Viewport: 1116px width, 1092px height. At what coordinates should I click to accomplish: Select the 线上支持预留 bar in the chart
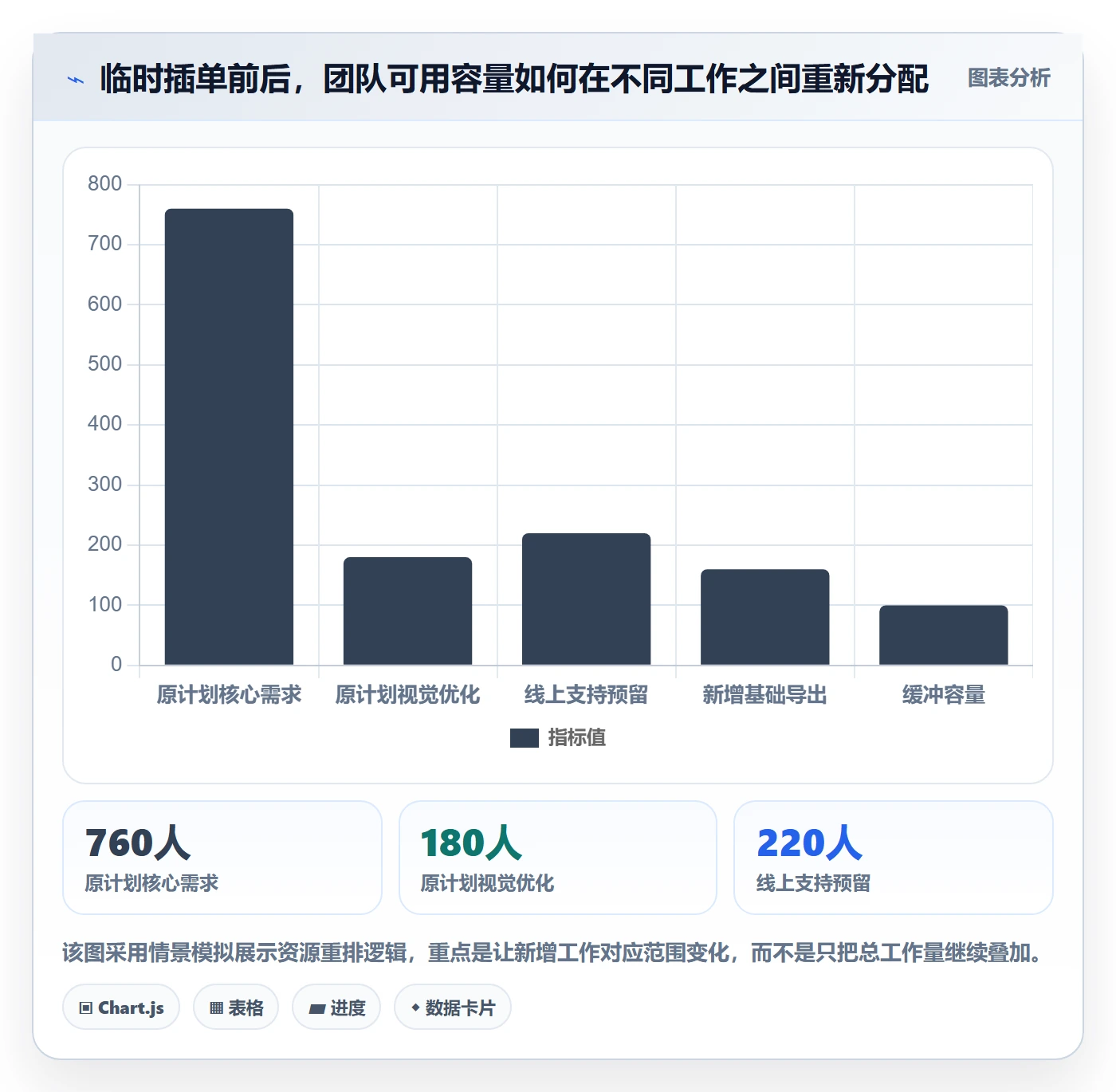[586, 599]
